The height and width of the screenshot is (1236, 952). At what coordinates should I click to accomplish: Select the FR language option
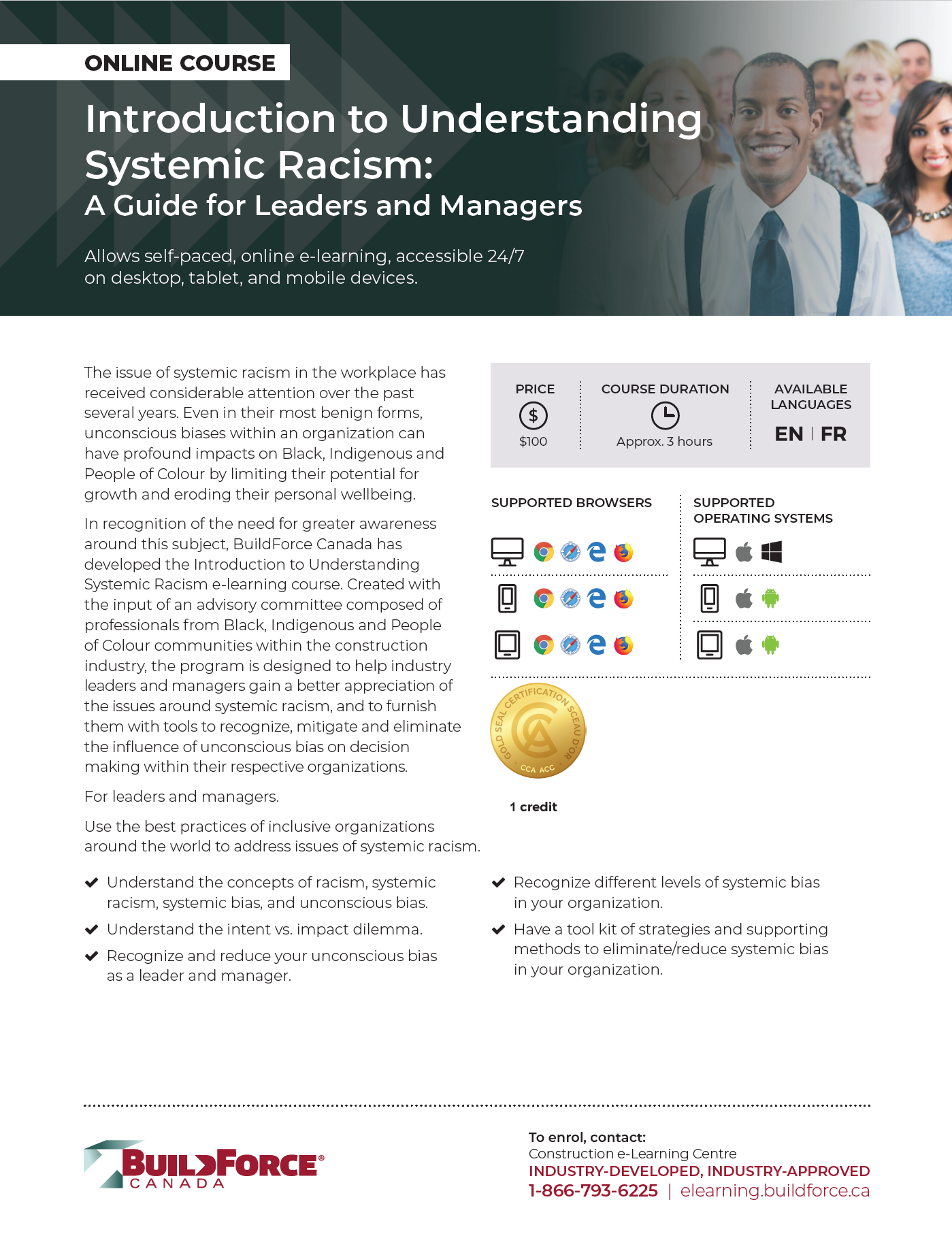coord(833,434)
